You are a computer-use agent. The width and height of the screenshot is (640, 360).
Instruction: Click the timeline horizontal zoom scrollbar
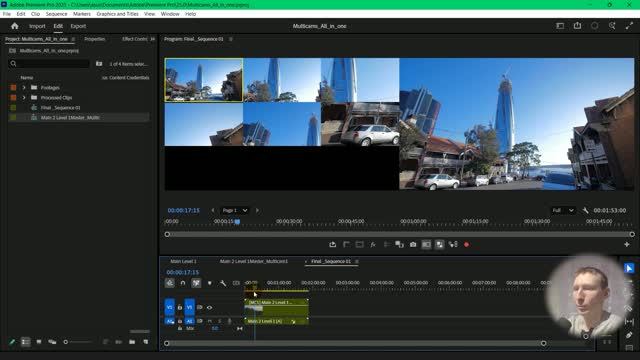coord(355,343)
